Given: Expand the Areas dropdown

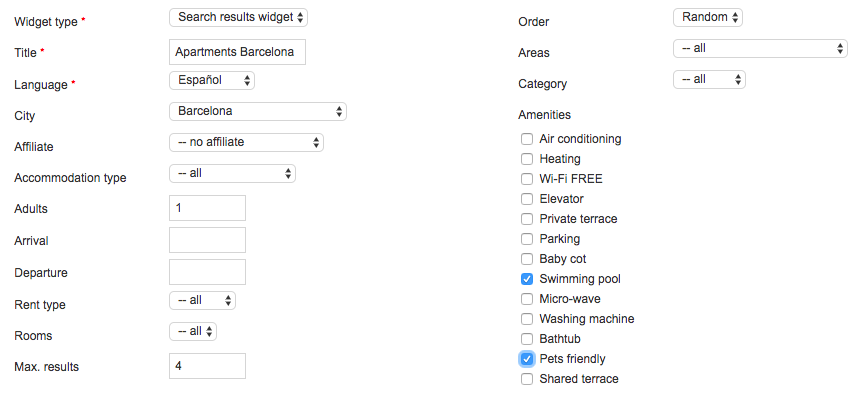Looking at the screenshot, I should tap(761, 49).
